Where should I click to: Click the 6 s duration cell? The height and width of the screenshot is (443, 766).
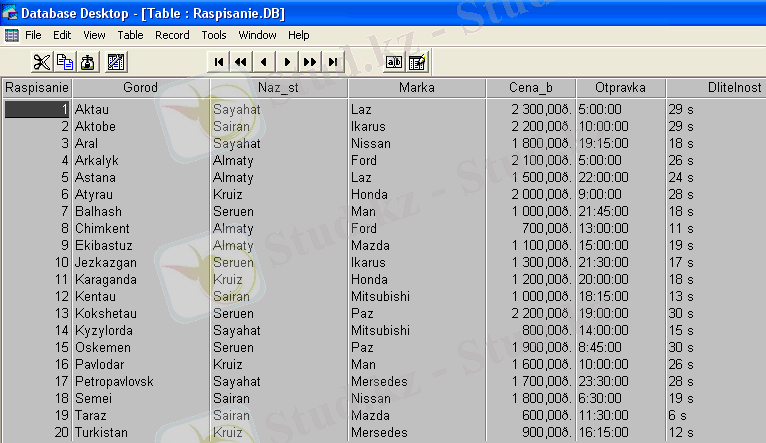[x=716, y=416]
